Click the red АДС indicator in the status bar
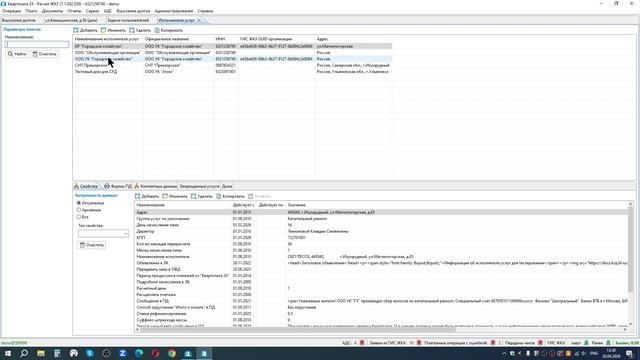 [362, 343]
